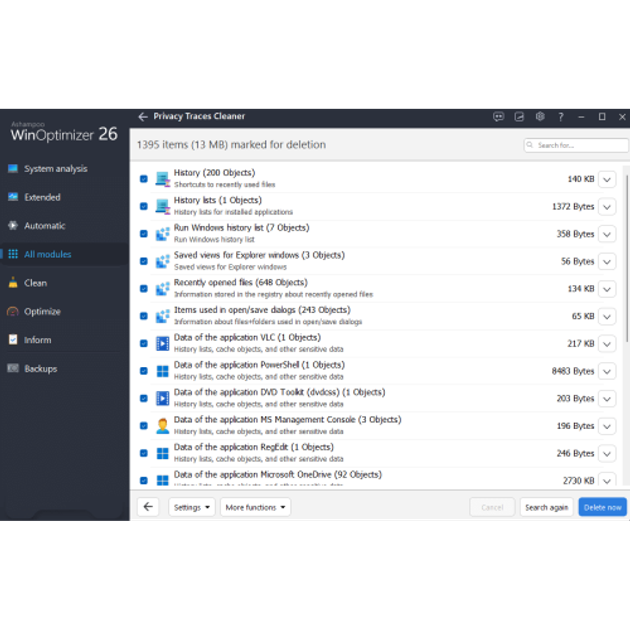Expand the History 140 KB row chevron

coord(607,179)
